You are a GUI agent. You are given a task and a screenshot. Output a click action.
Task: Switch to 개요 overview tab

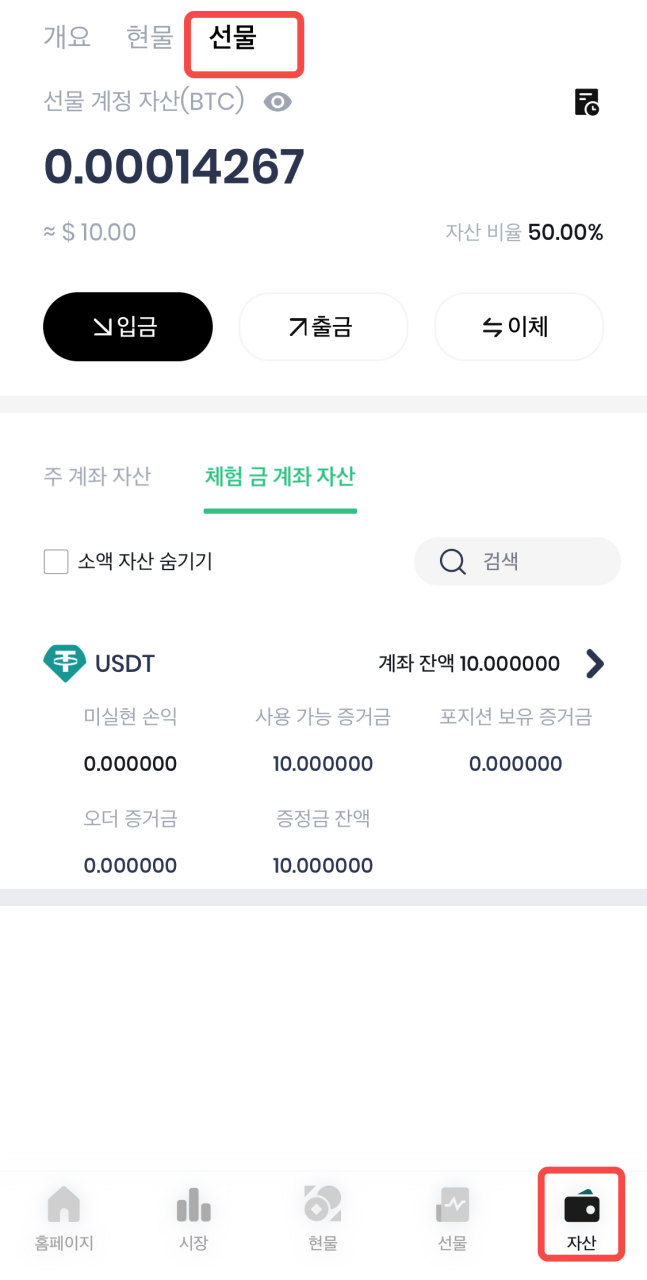point(67,37)
